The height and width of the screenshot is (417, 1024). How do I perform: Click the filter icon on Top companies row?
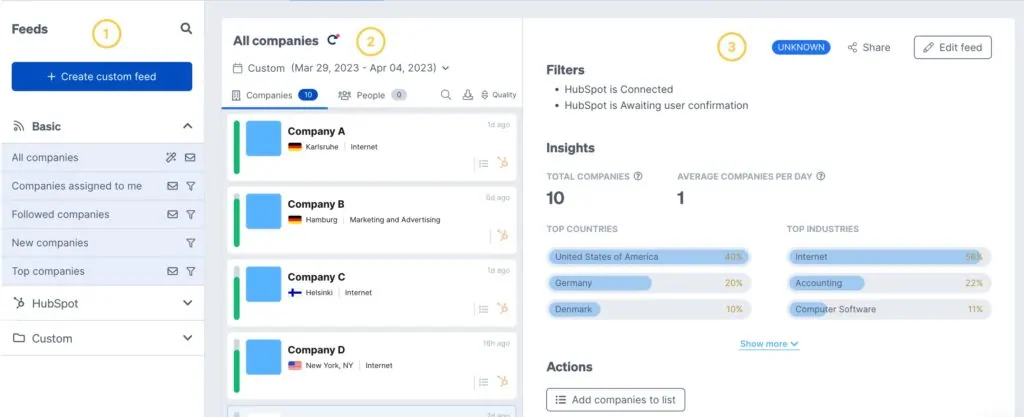coord(191,271)
